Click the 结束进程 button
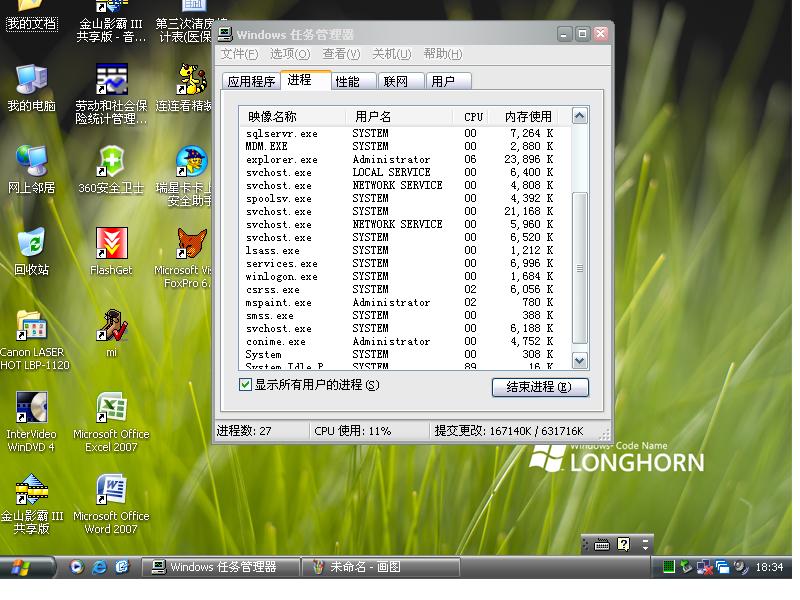 click(540, 387)
